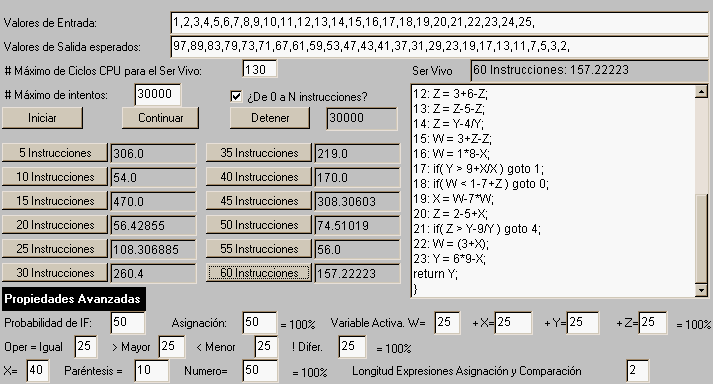Select the 5 Instrucciones button
Screen dimensions: 713x384
tap(55, 153)
